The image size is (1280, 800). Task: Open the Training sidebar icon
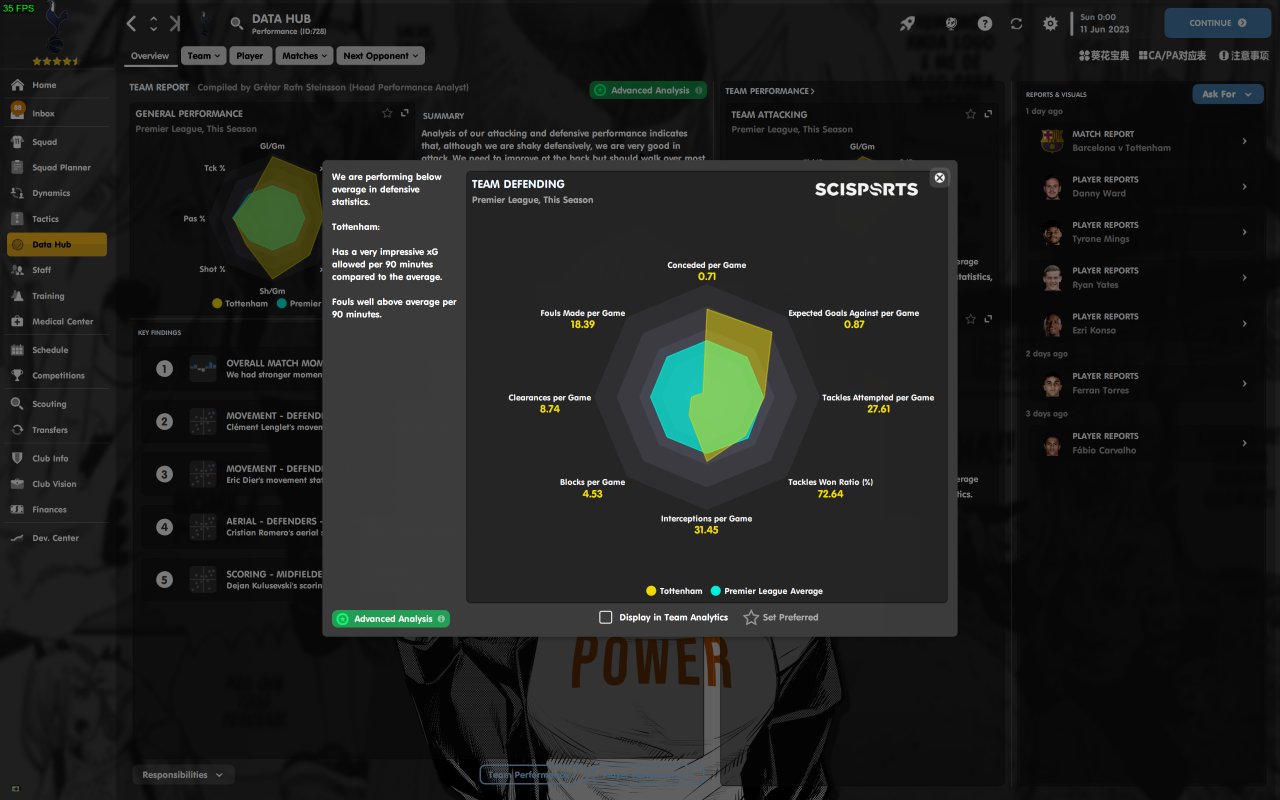point(17,296)
